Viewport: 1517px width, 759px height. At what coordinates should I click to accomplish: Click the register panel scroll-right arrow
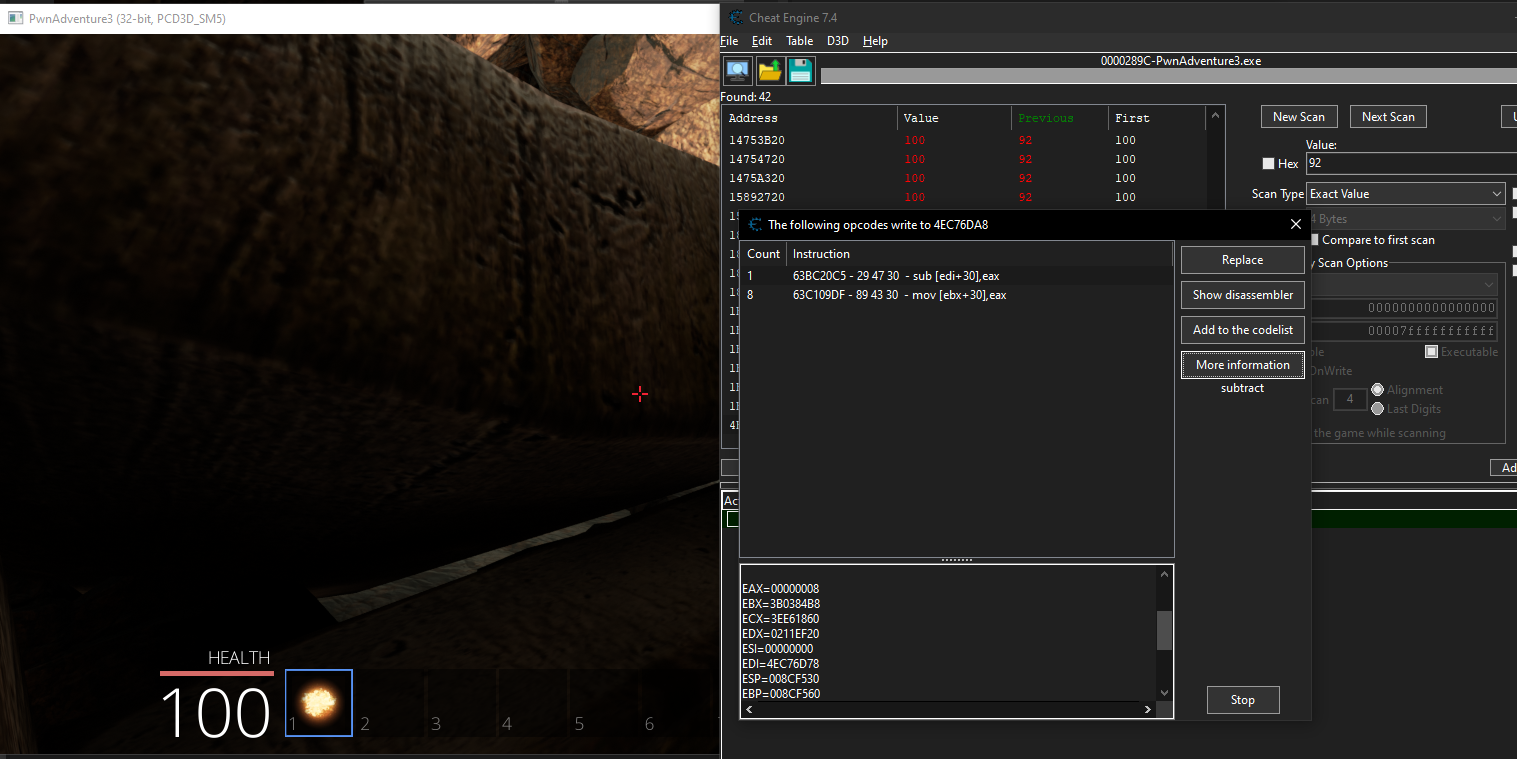(x=1149, y=709)
